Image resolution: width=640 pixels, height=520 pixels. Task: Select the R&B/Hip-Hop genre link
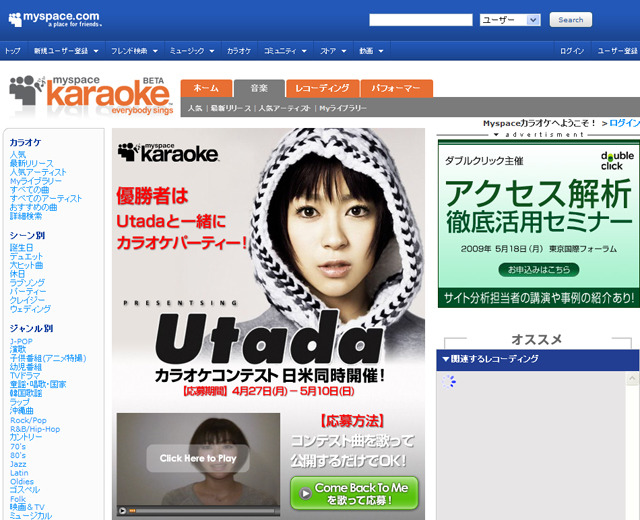[35, 429]
